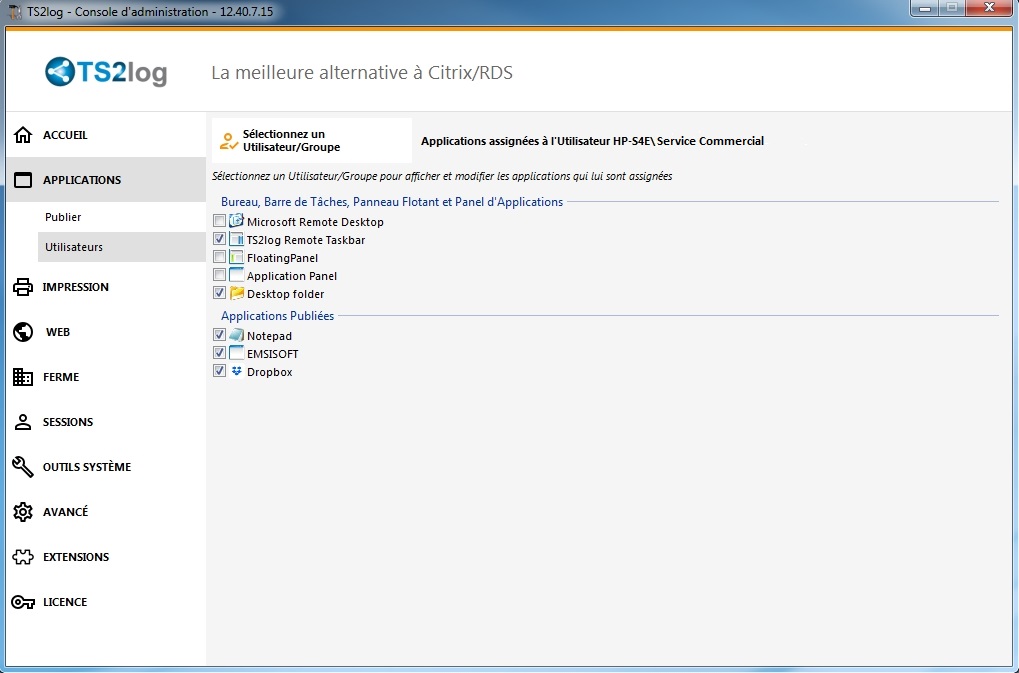
Task: Click the Extensions puzzle piece icon
Action: coord(23,557)
